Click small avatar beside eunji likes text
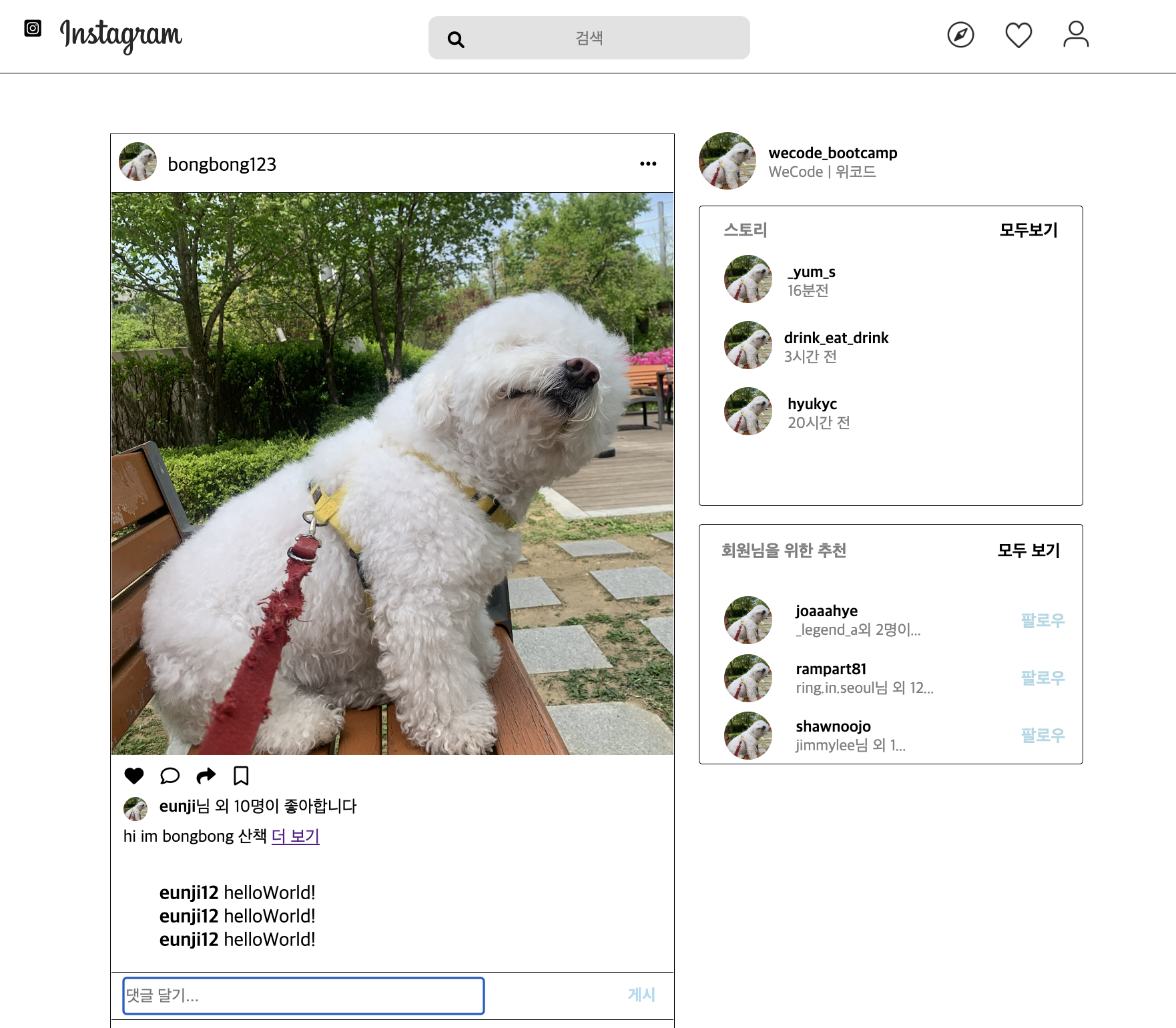The height and width of the screenshot is (1028, 1176). point(135,809)
